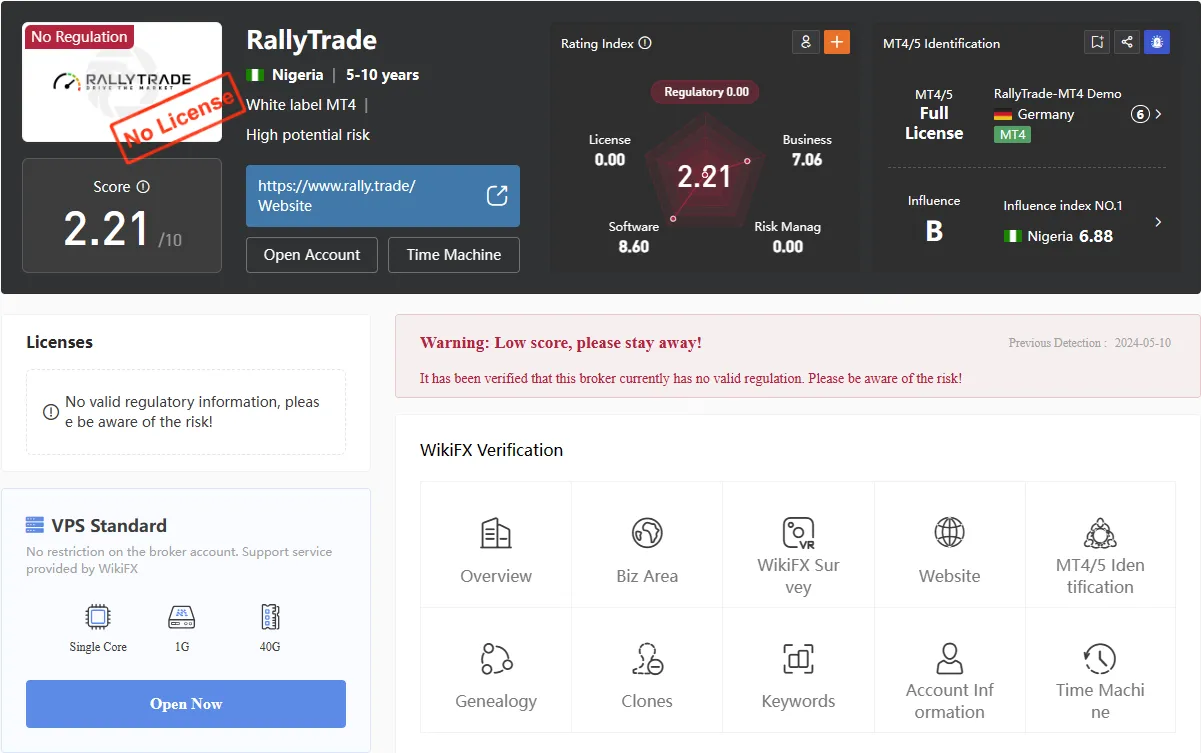Click the Open Now VPS button
This screenshot has height=753, width=1201.
(186, 704)
